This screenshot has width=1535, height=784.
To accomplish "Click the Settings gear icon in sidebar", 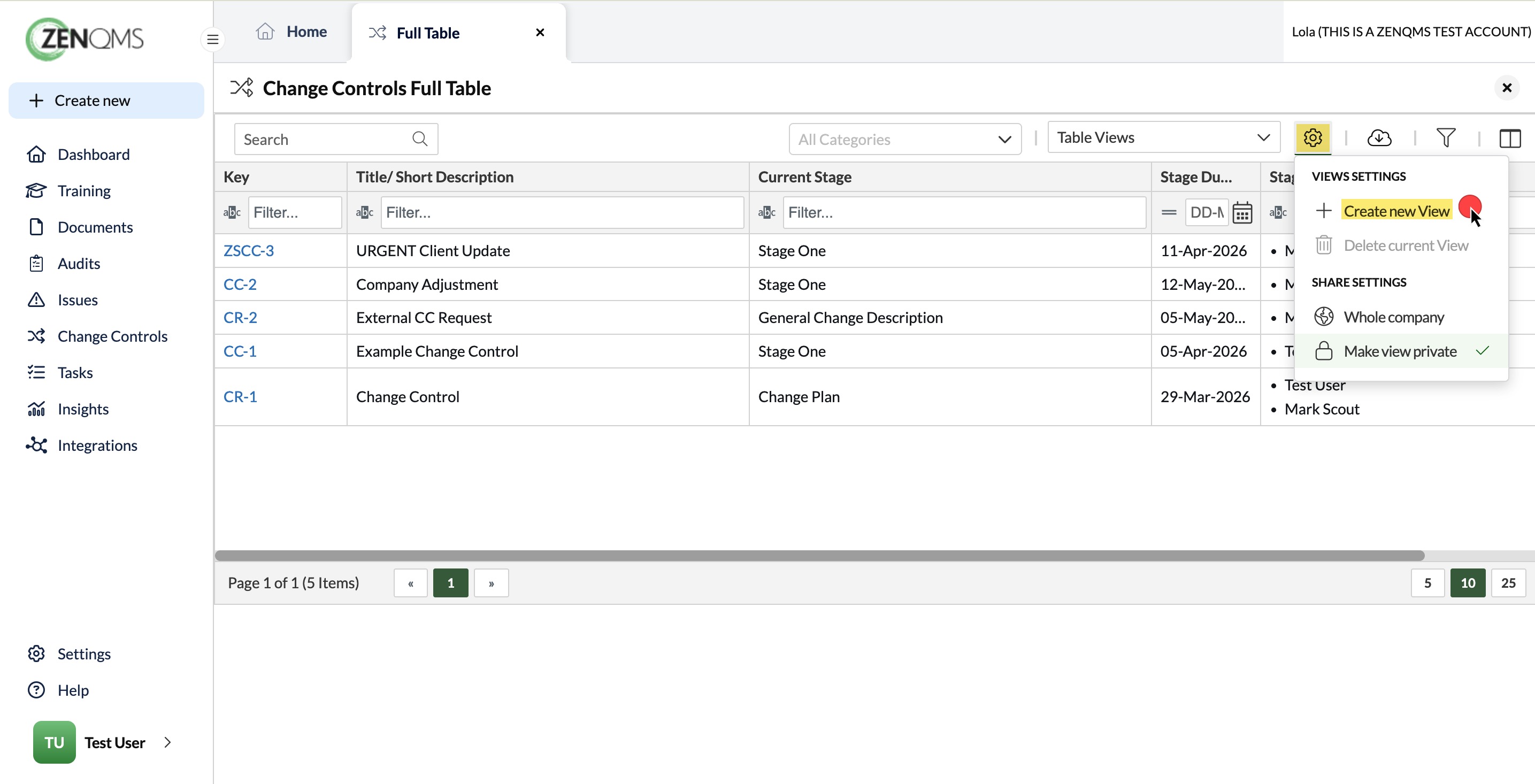I will pyautogui.click(x=36, y=654).
